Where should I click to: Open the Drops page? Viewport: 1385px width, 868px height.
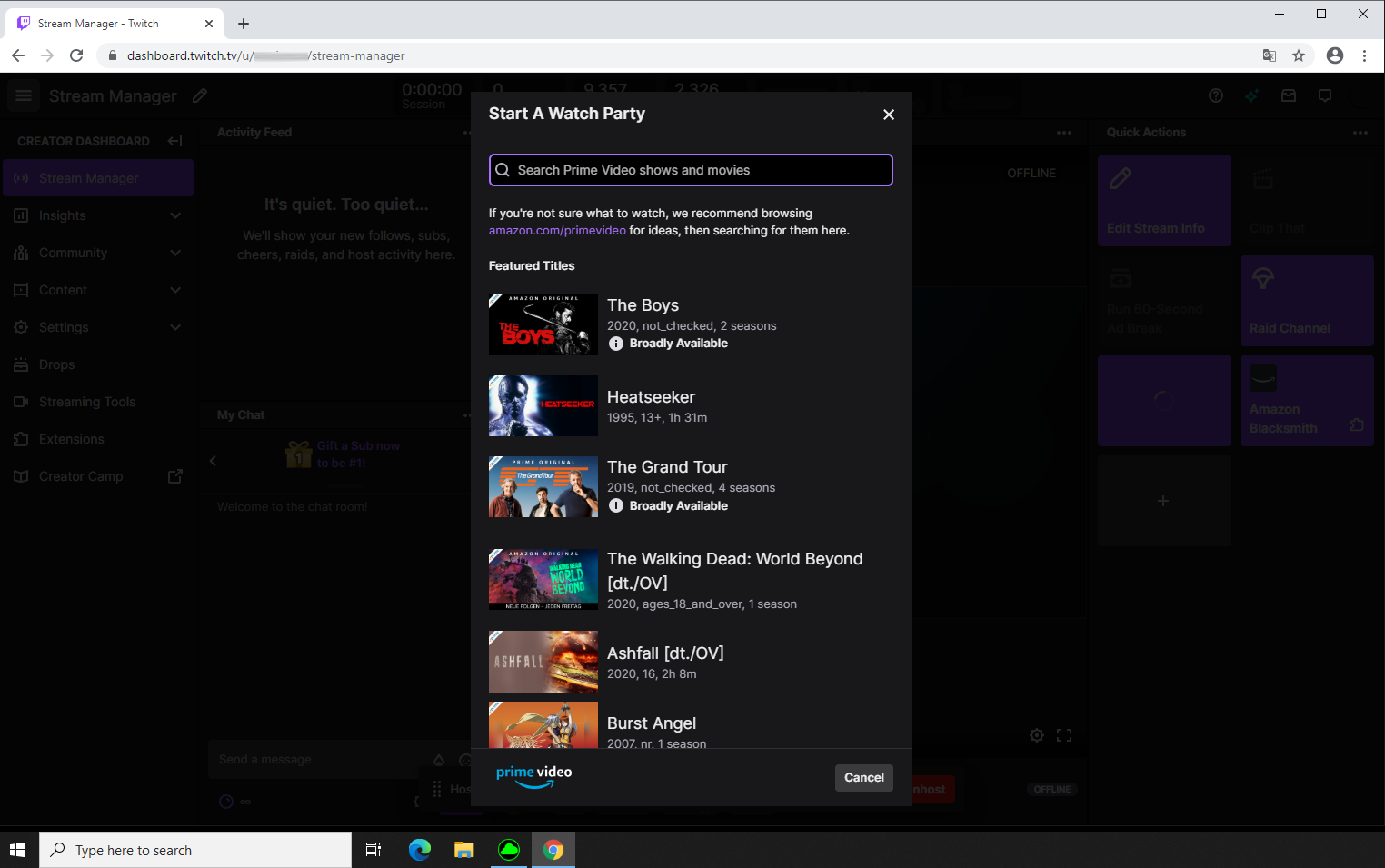pyautogui.click(x=56, y=364)
